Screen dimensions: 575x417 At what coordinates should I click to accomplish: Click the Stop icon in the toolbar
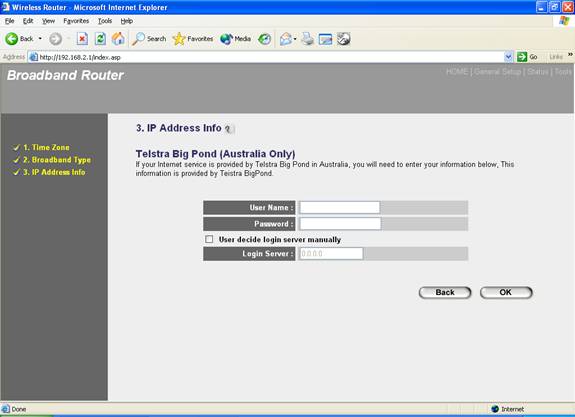point(82,39)
